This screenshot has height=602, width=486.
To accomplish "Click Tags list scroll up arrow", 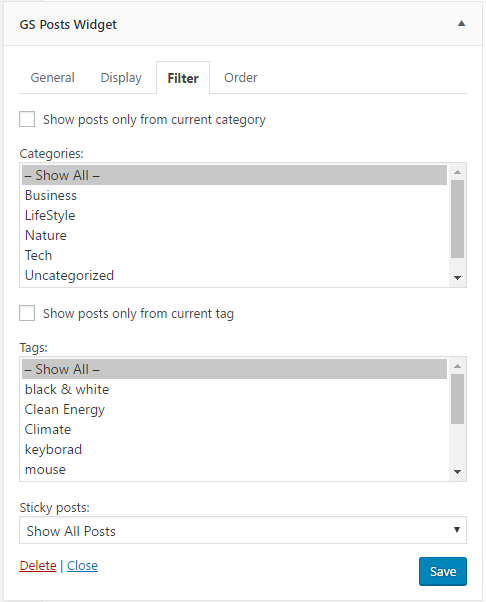I will [457, 366].
